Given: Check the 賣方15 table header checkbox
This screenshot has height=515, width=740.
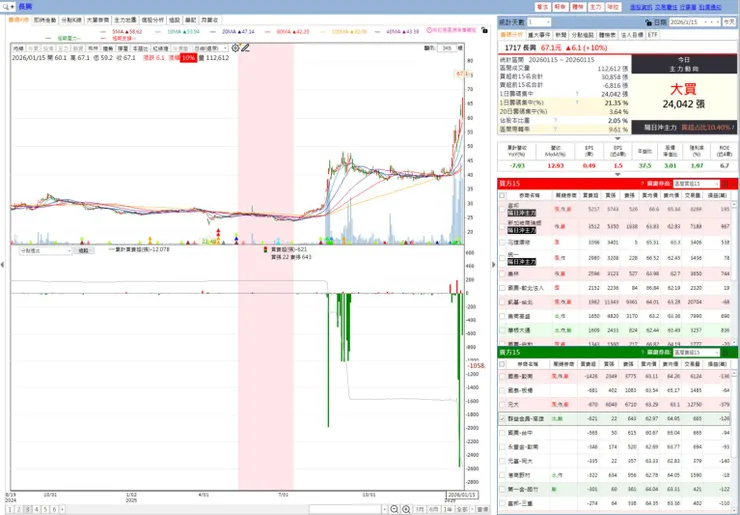Looking at the screenshot, I should point(502,364).
